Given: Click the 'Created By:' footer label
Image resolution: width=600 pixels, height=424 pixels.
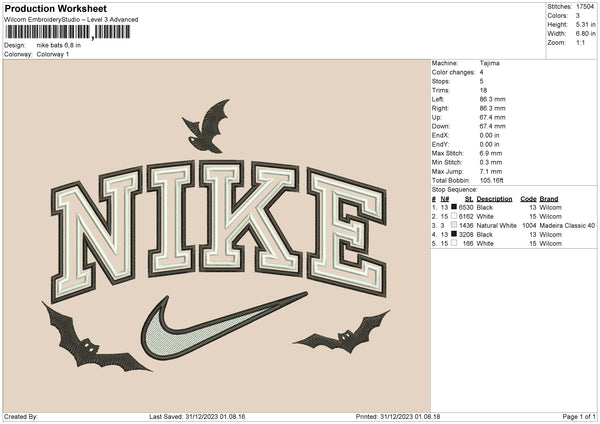Looking at the screenshot, I should click(x=21, y=417).
